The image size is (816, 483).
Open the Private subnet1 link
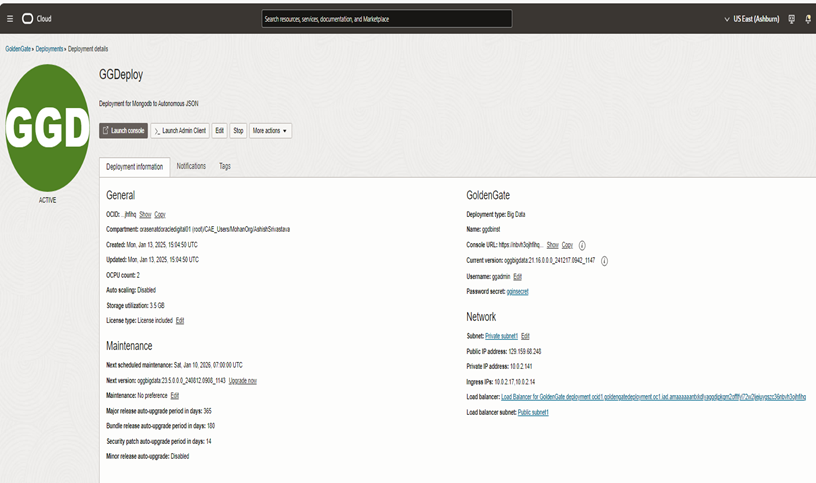tap(501, 336)
